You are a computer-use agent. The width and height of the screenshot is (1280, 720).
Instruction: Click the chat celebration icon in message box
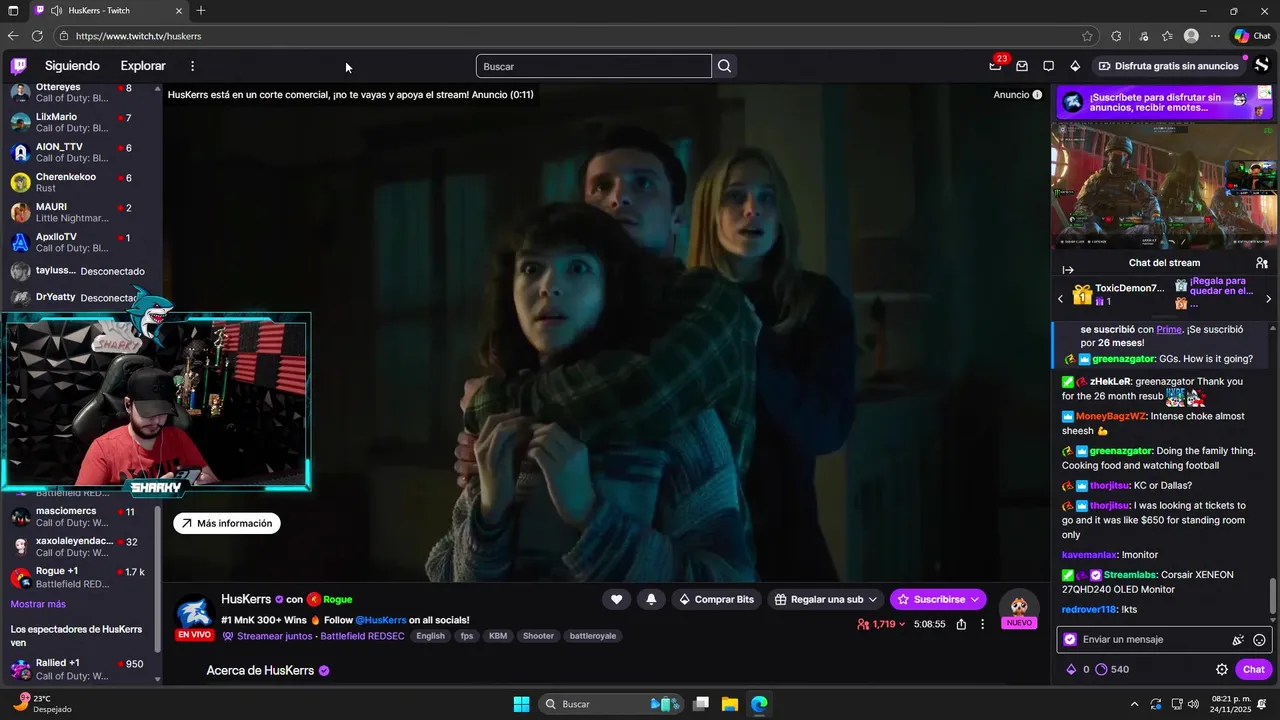pyautogui.click(x=1238, y=640)
